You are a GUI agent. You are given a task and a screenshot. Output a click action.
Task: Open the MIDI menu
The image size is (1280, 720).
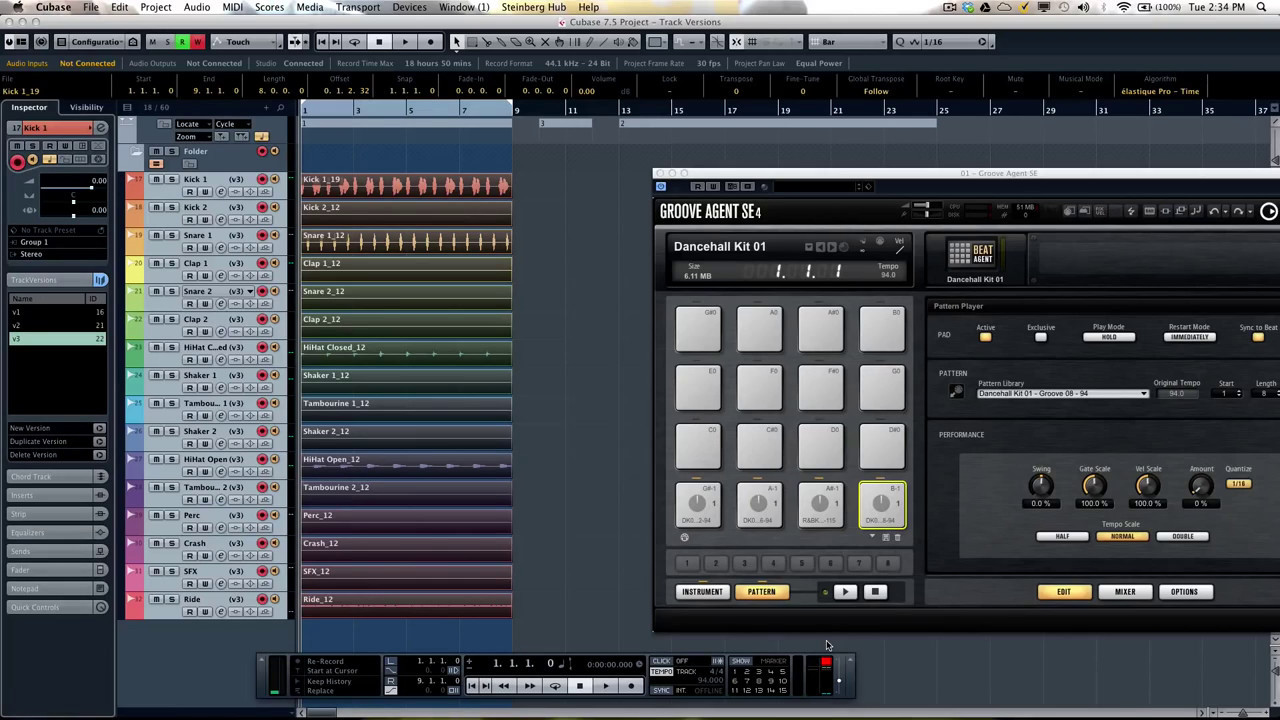[232, 7]
